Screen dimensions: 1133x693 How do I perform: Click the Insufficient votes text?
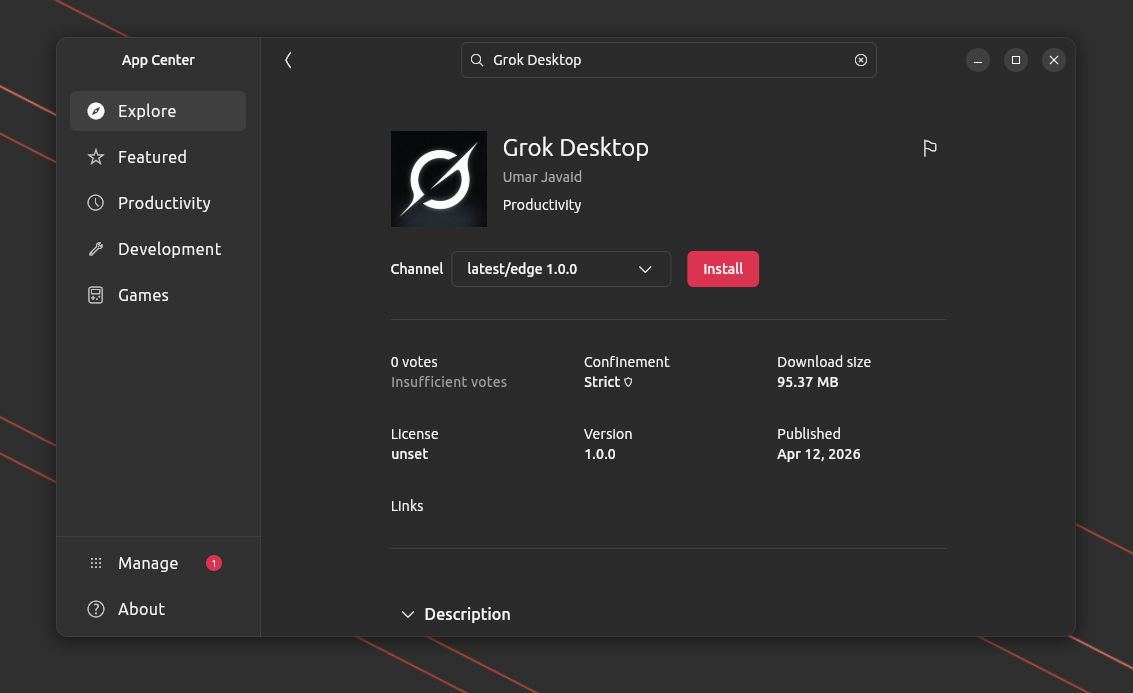pos(449,382)
